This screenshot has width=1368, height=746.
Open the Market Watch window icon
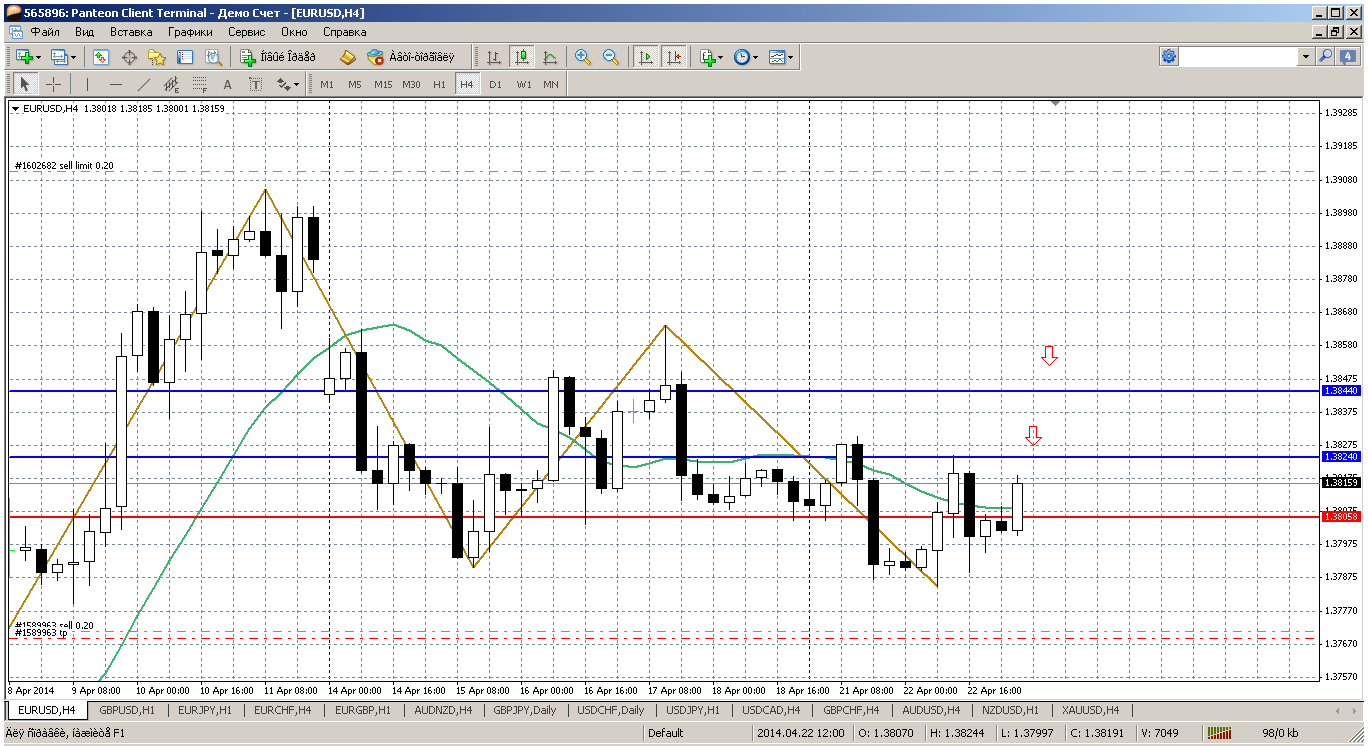click(101, 57)
